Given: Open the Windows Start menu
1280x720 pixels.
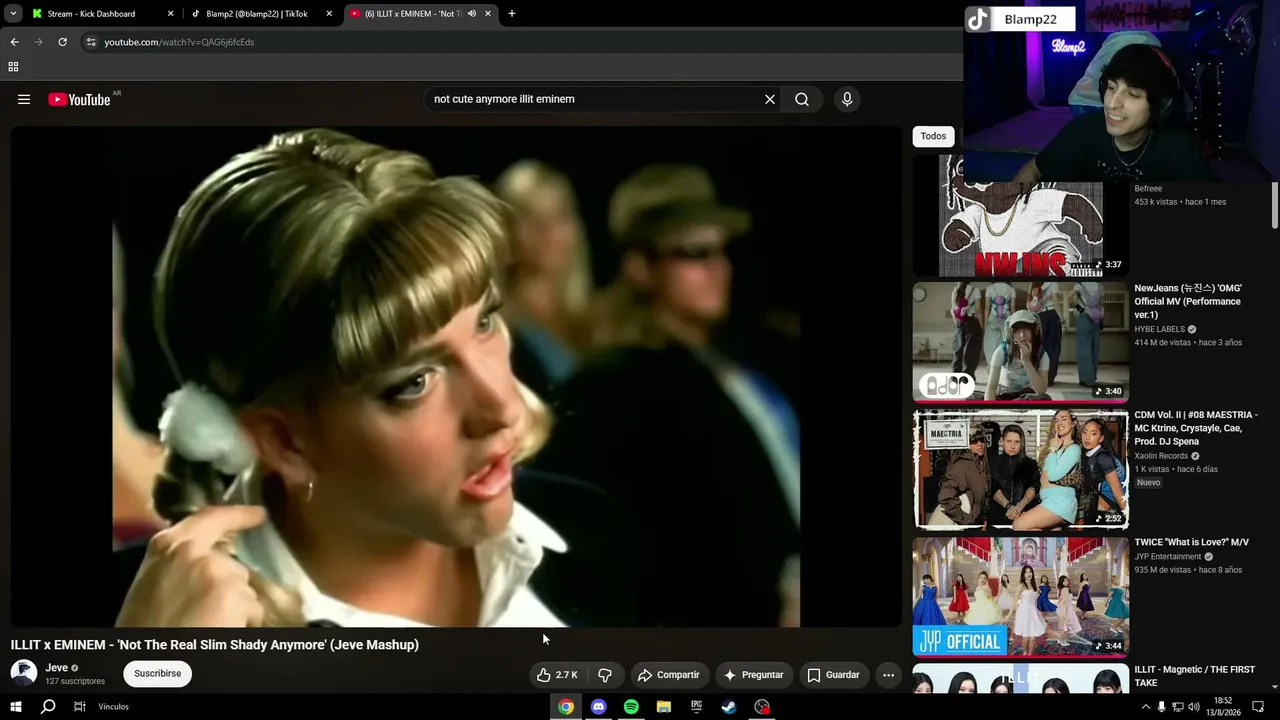Looking at the screenshot, I should pyautogui.click(x=16, y=707).
